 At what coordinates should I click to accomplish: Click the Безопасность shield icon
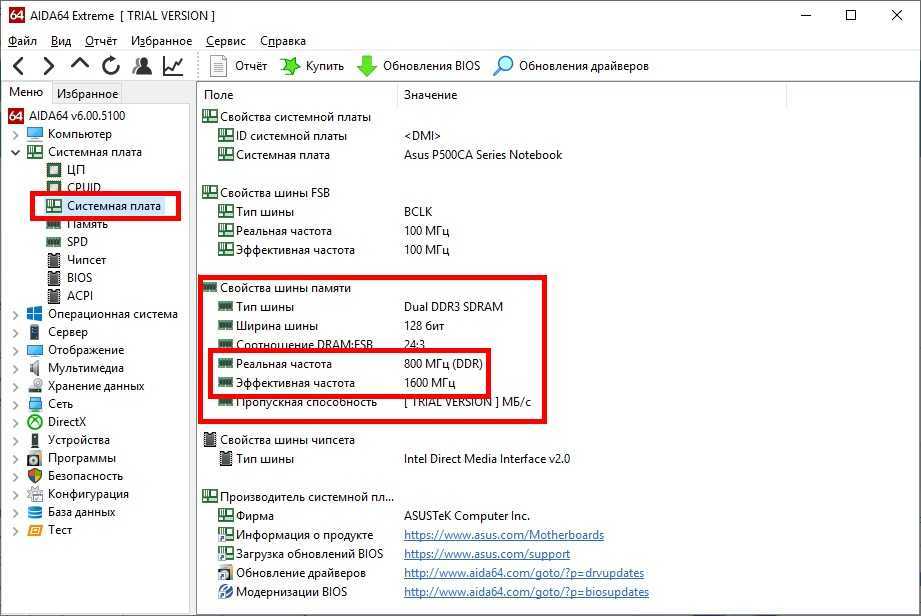[x=35, y=476]
